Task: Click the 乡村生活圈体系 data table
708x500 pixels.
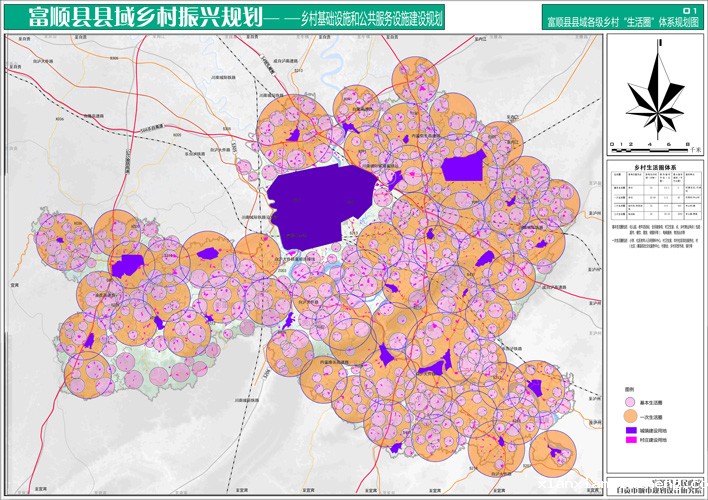Action: pyautogui.click(x=655, y=197)
